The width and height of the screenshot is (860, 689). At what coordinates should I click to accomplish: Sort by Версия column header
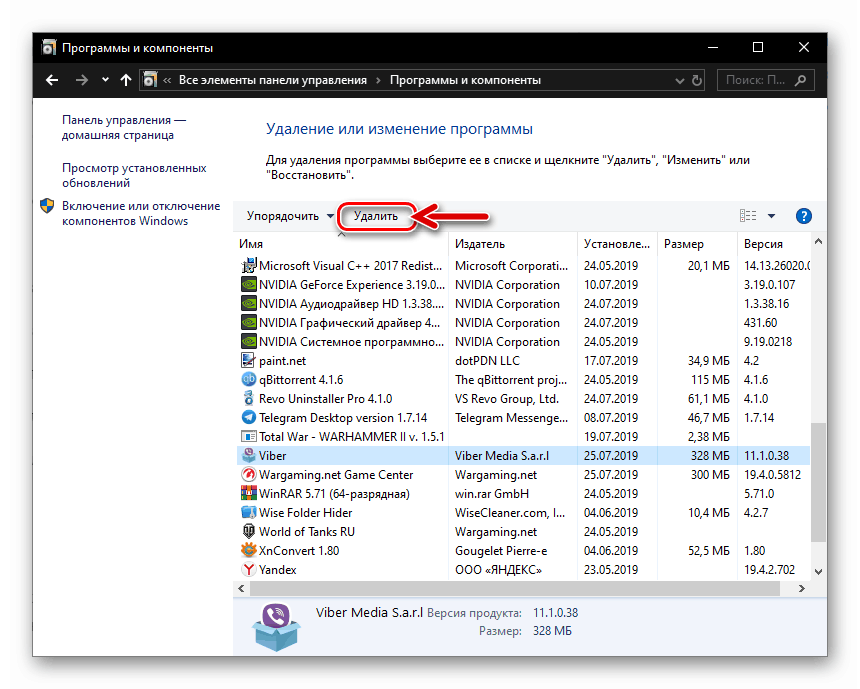tap(773, 244)
